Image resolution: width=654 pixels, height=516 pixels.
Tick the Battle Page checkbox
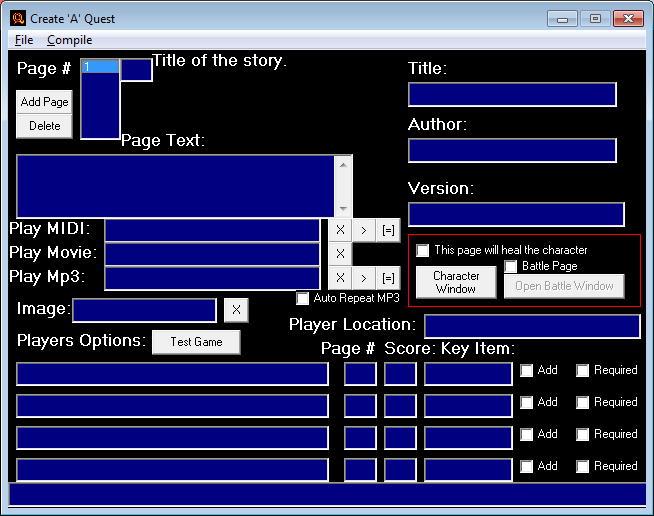click(511, 266)
